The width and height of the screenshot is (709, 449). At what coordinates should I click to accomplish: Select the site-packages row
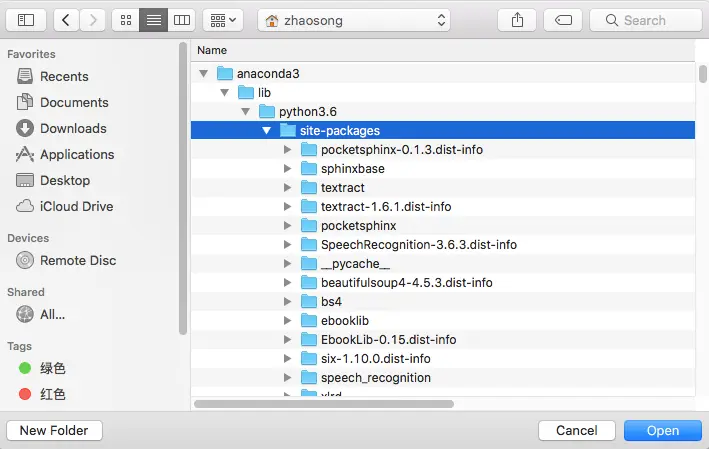click(x=443, y=130)
